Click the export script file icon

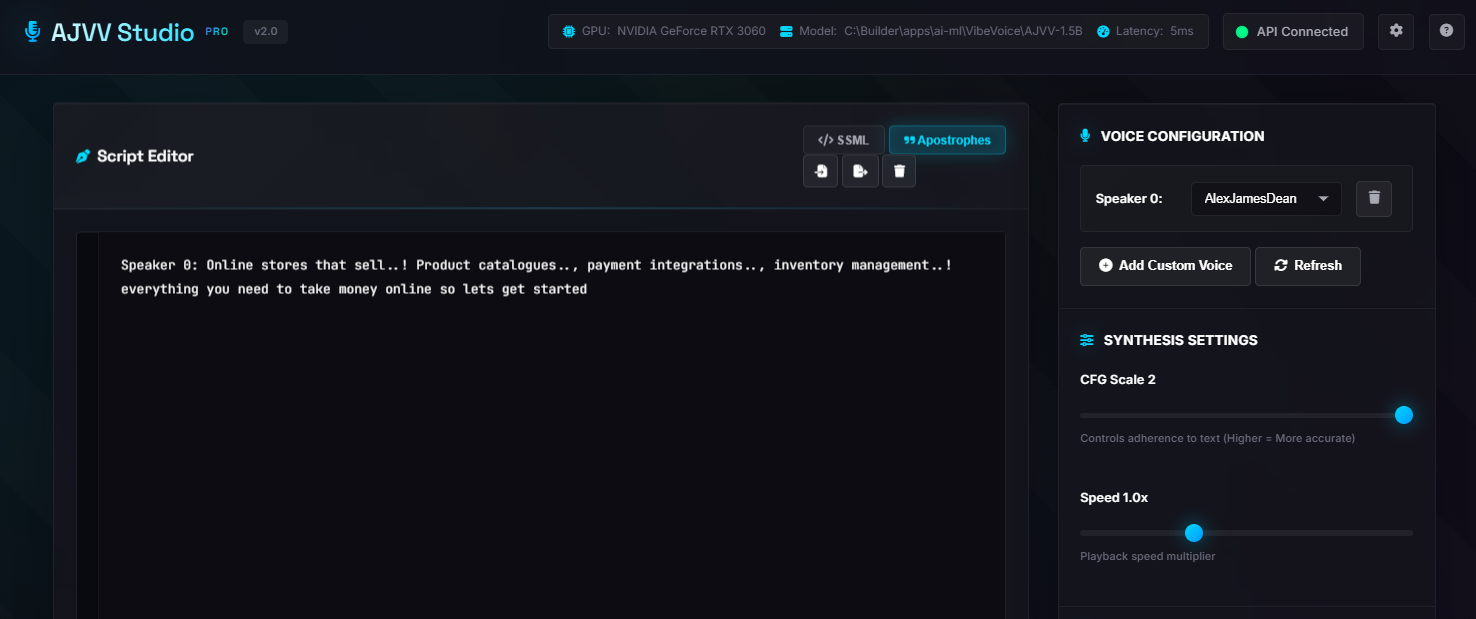(859, 170)
